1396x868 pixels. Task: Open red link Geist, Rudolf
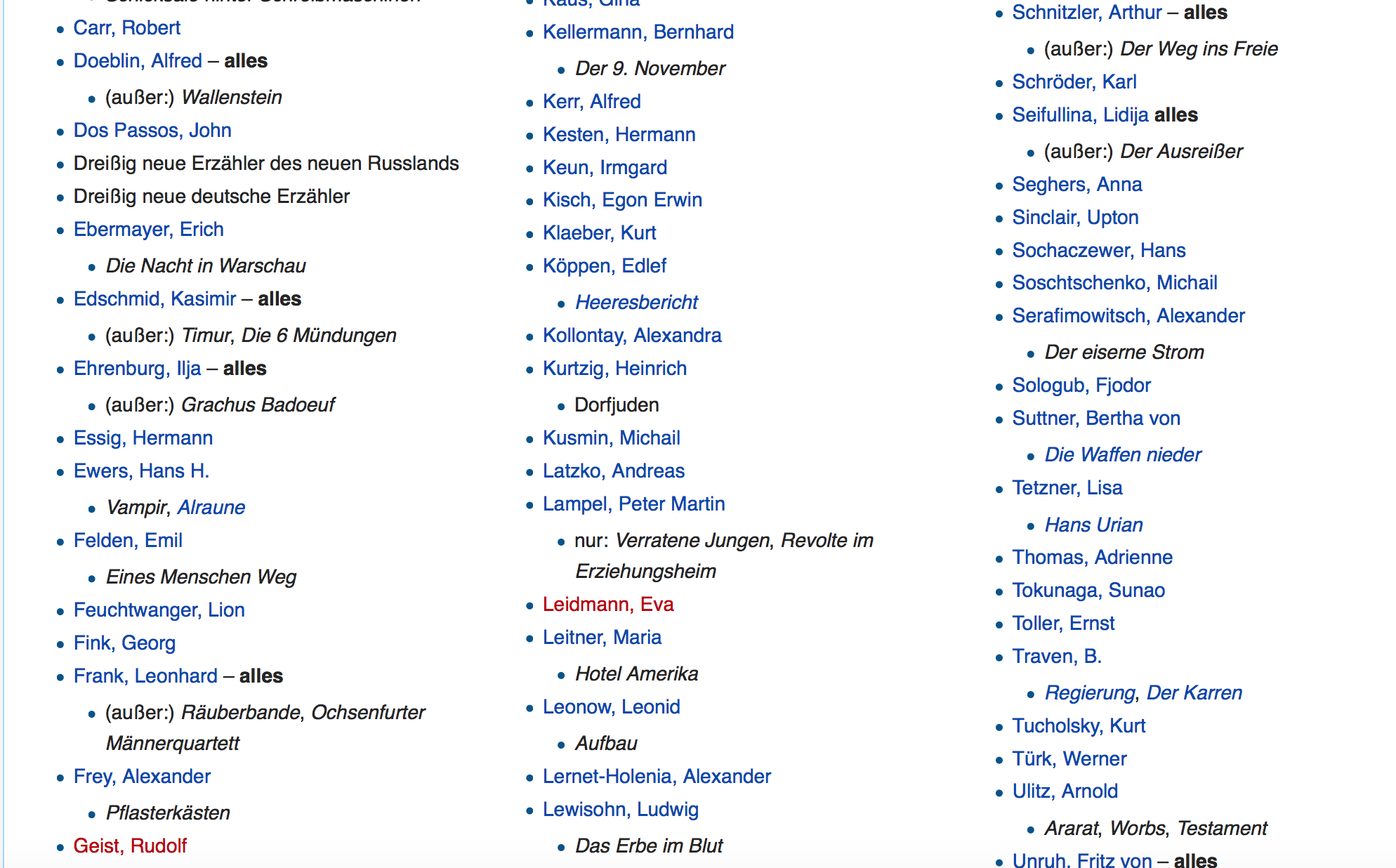(130, 846)
